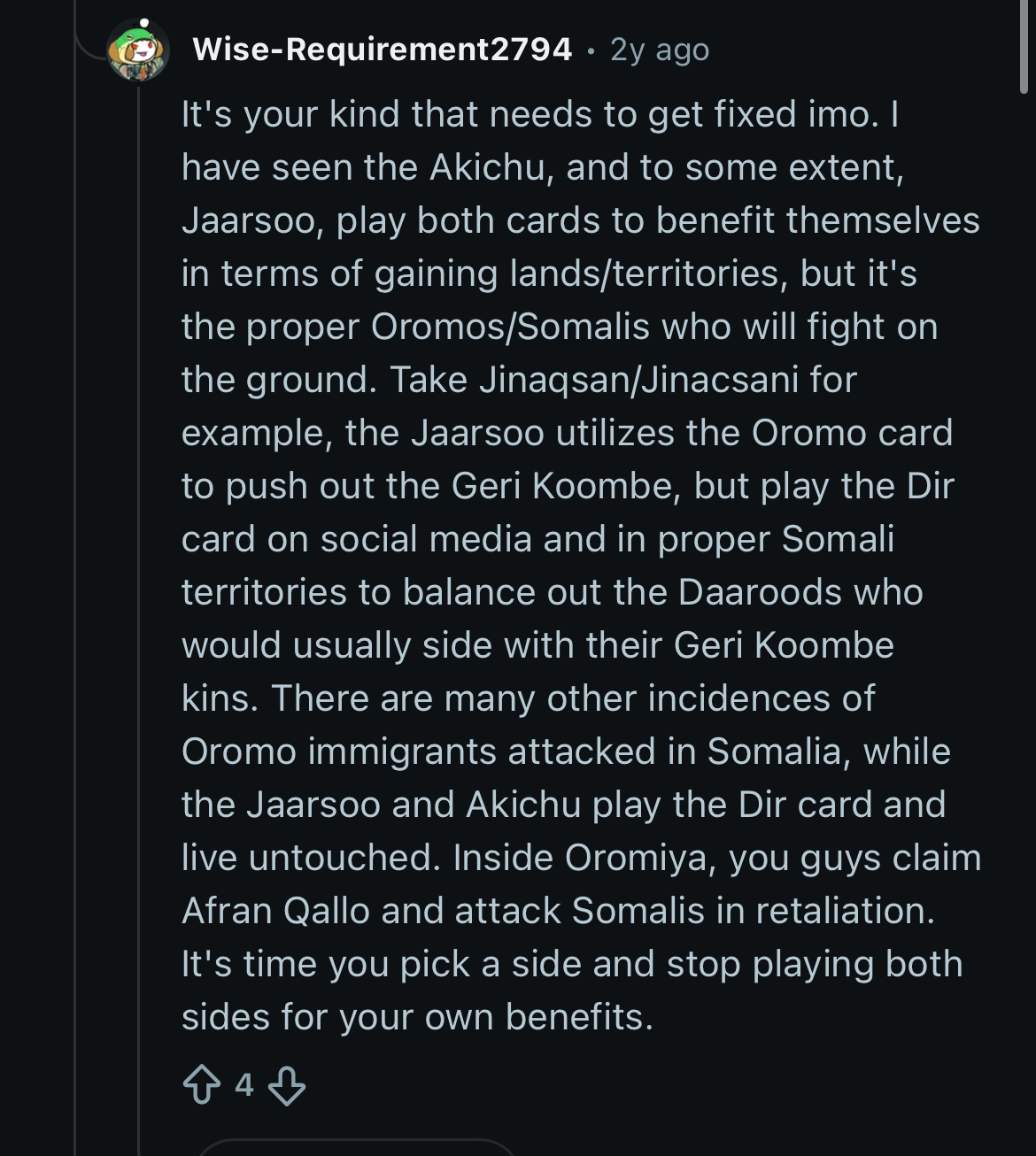The image size is (1036, 1156).
Task: Click the online status dot on avatar
Action: tap(144, 23)
